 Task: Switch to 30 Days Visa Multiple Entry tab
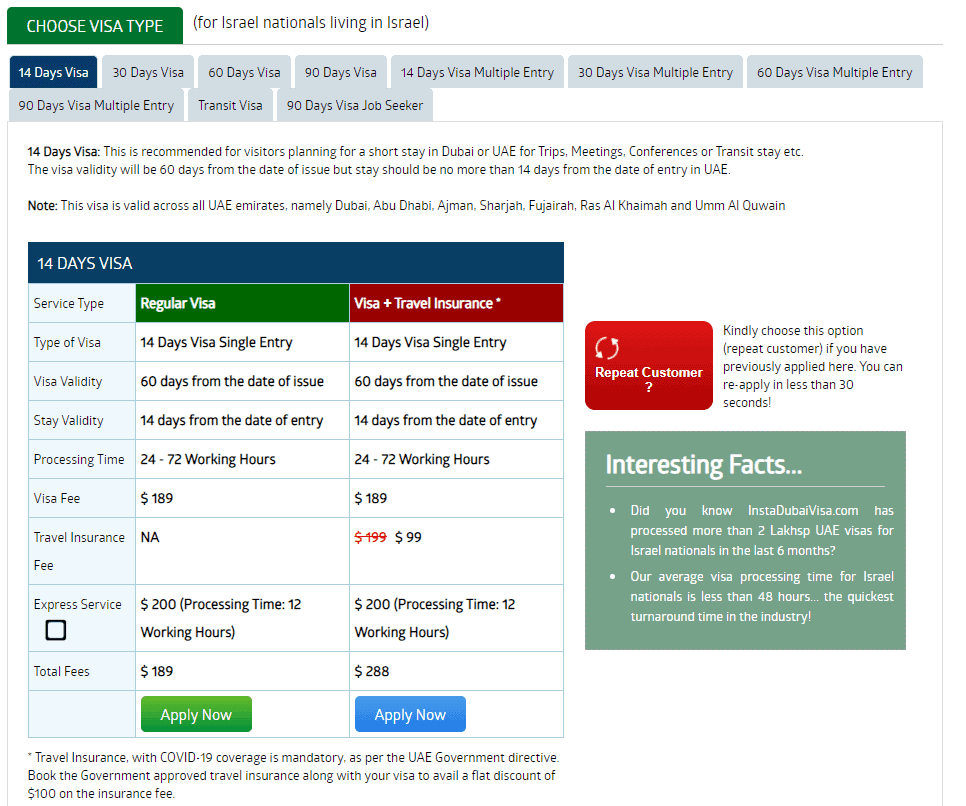click(x=655, y=72)
